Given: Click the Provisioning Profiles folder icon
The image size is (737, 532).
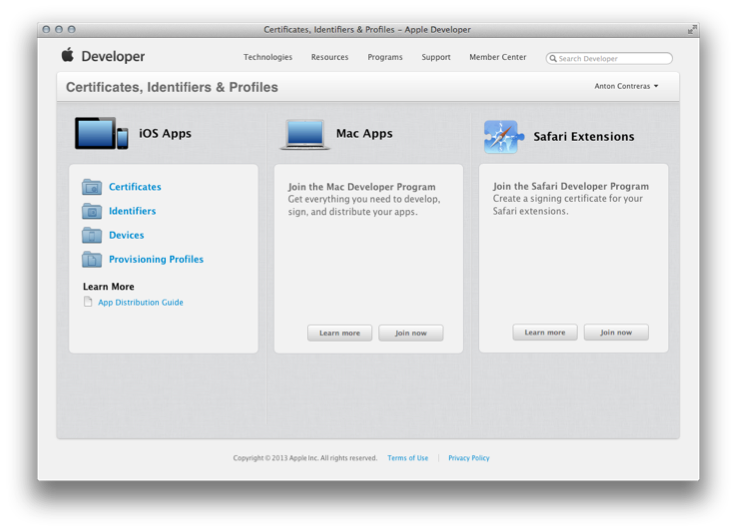Looking at the screenshot, I should 92,259.
